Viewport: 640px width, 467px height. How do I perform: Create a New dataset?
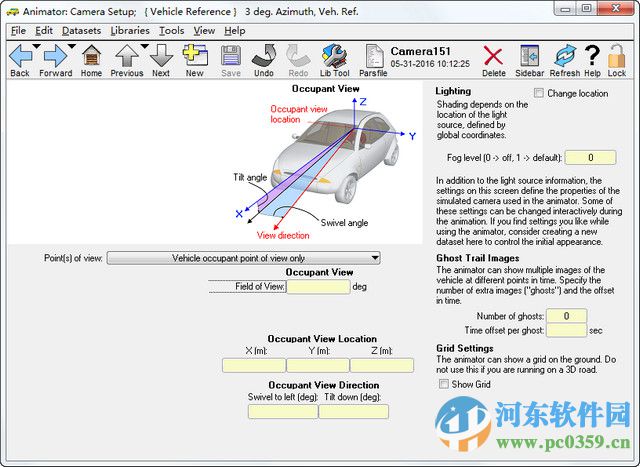pyautogui.click(x=195, y=55)
